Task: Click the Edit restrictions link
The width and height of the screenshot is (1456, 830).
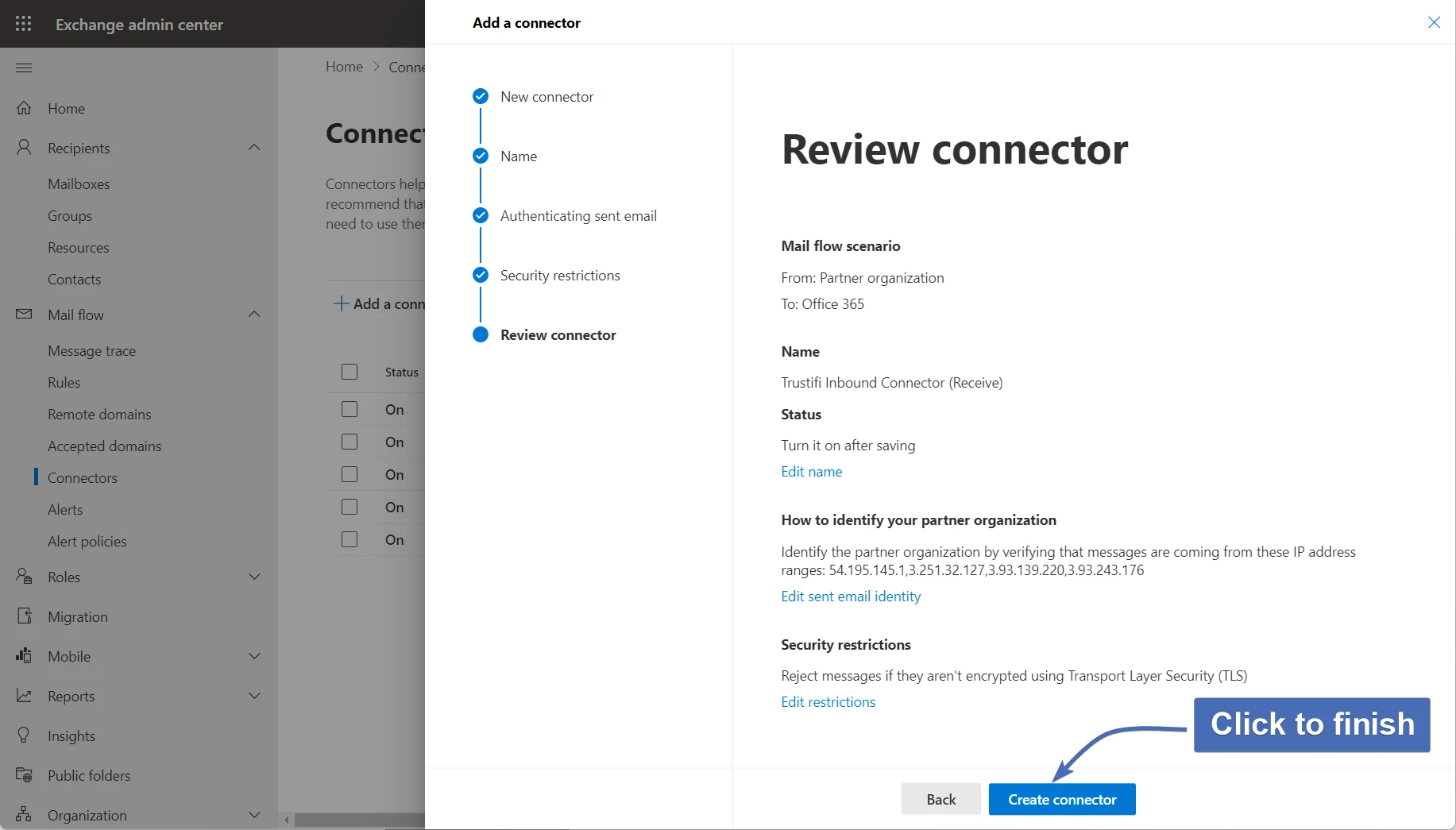Action: pyautogui.click(x=828, y=702)
